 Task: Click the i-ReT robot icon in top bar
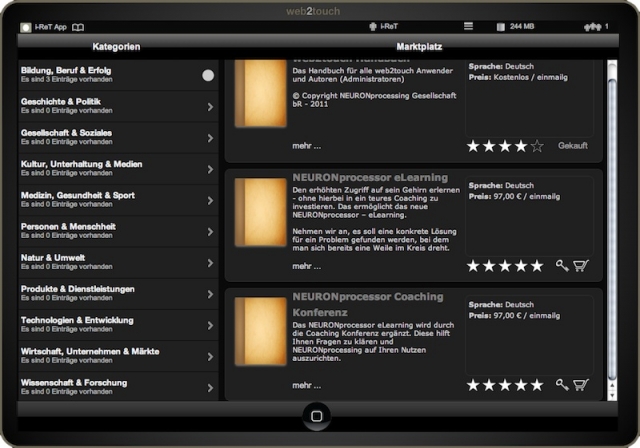(x=374, y=27)
